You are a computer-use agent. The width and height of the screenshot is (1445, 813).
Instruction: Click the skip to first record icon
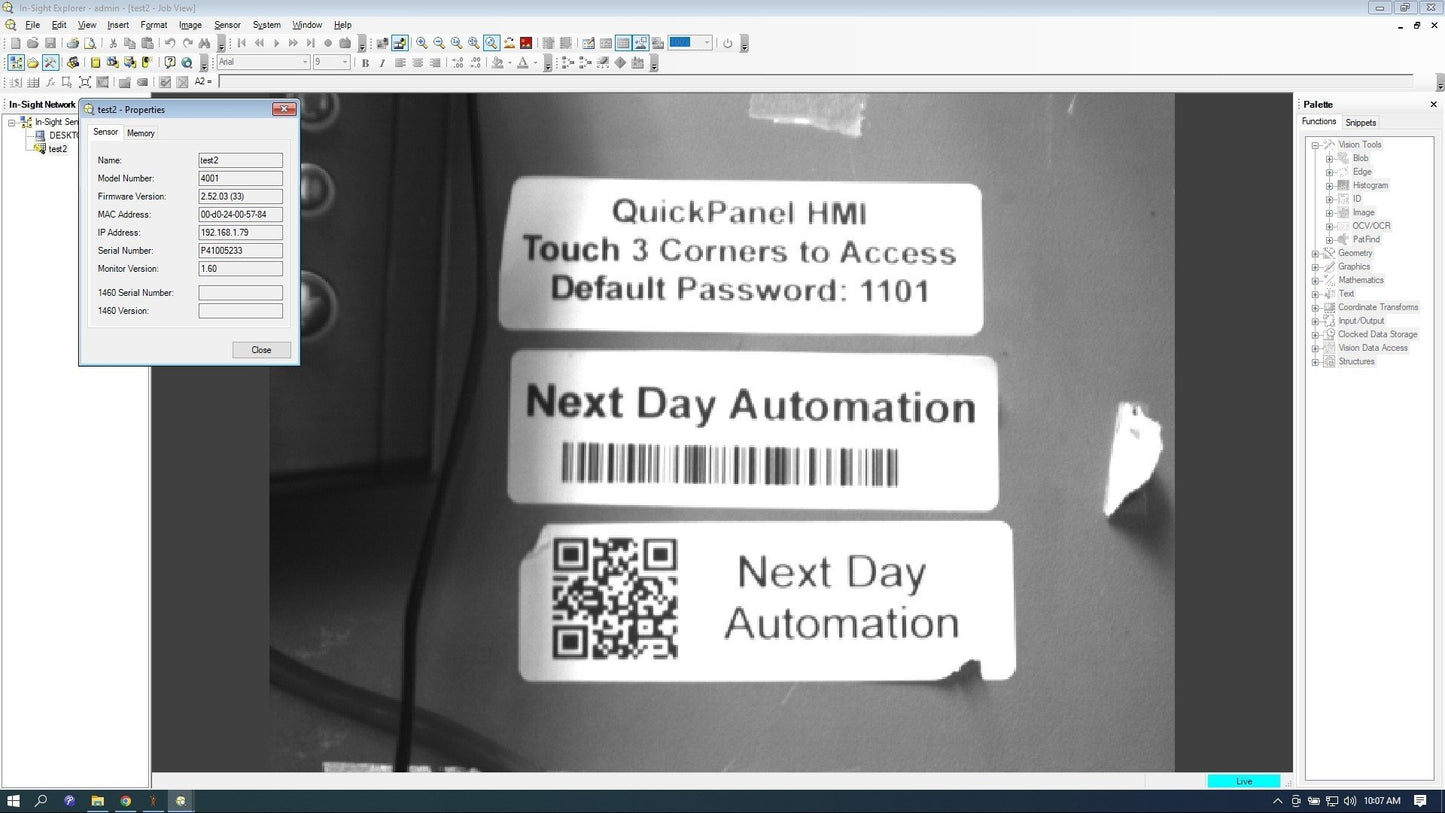241,43
